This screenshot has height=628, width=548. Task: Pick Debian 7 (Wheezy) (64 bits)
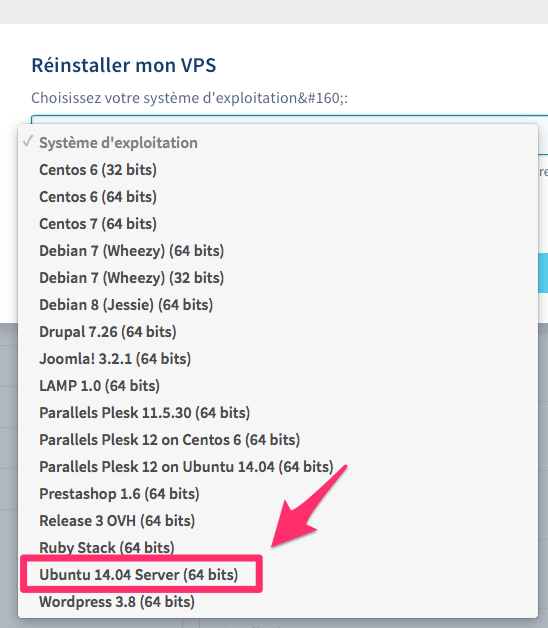click(x=278, y=251)
